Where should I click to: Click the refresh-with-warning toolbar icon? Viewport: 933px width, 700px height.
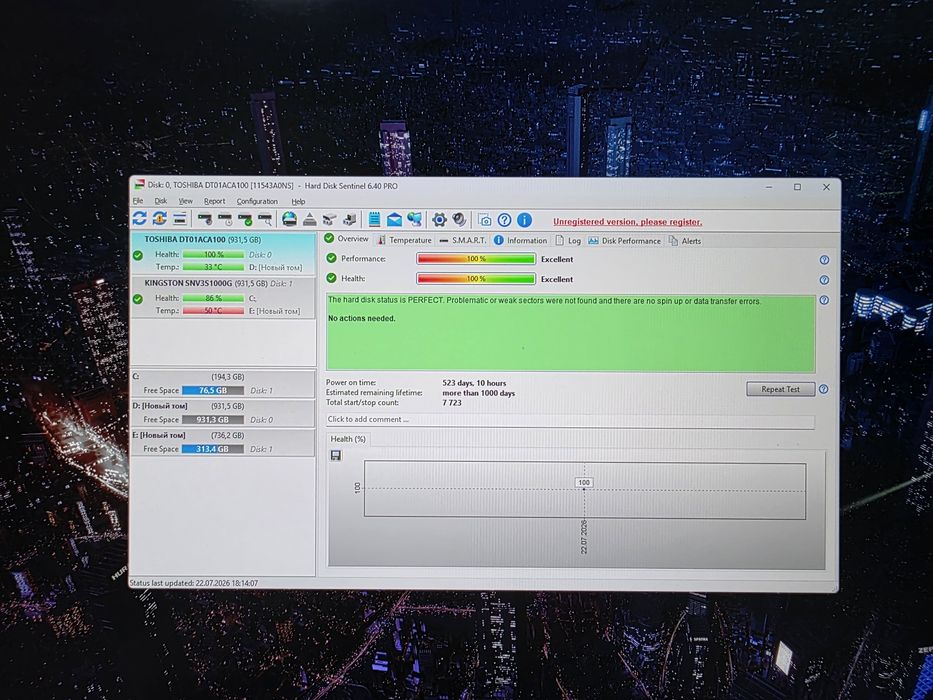pyautogui.click(x=159, y=219)
